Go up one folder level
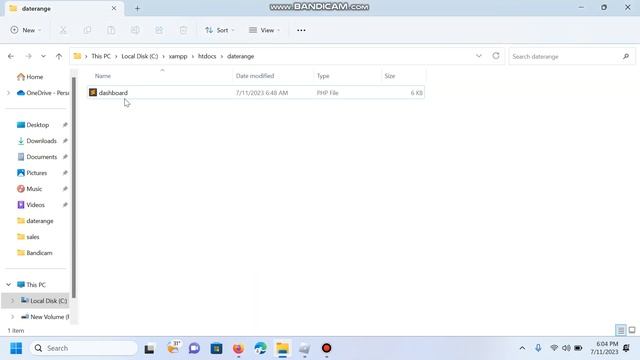The width and height of the screenshot is (640, 360). tap(59, 56)
